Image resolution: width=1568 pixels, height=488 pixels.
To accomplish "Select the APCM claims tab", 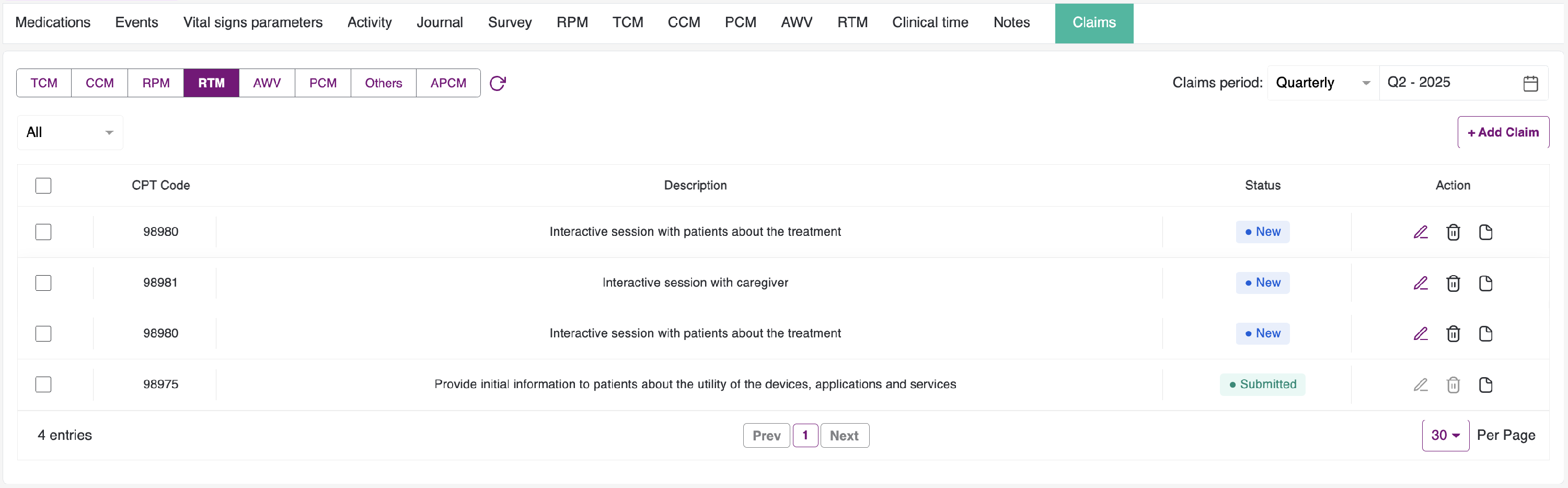I will tap(448, 83).
